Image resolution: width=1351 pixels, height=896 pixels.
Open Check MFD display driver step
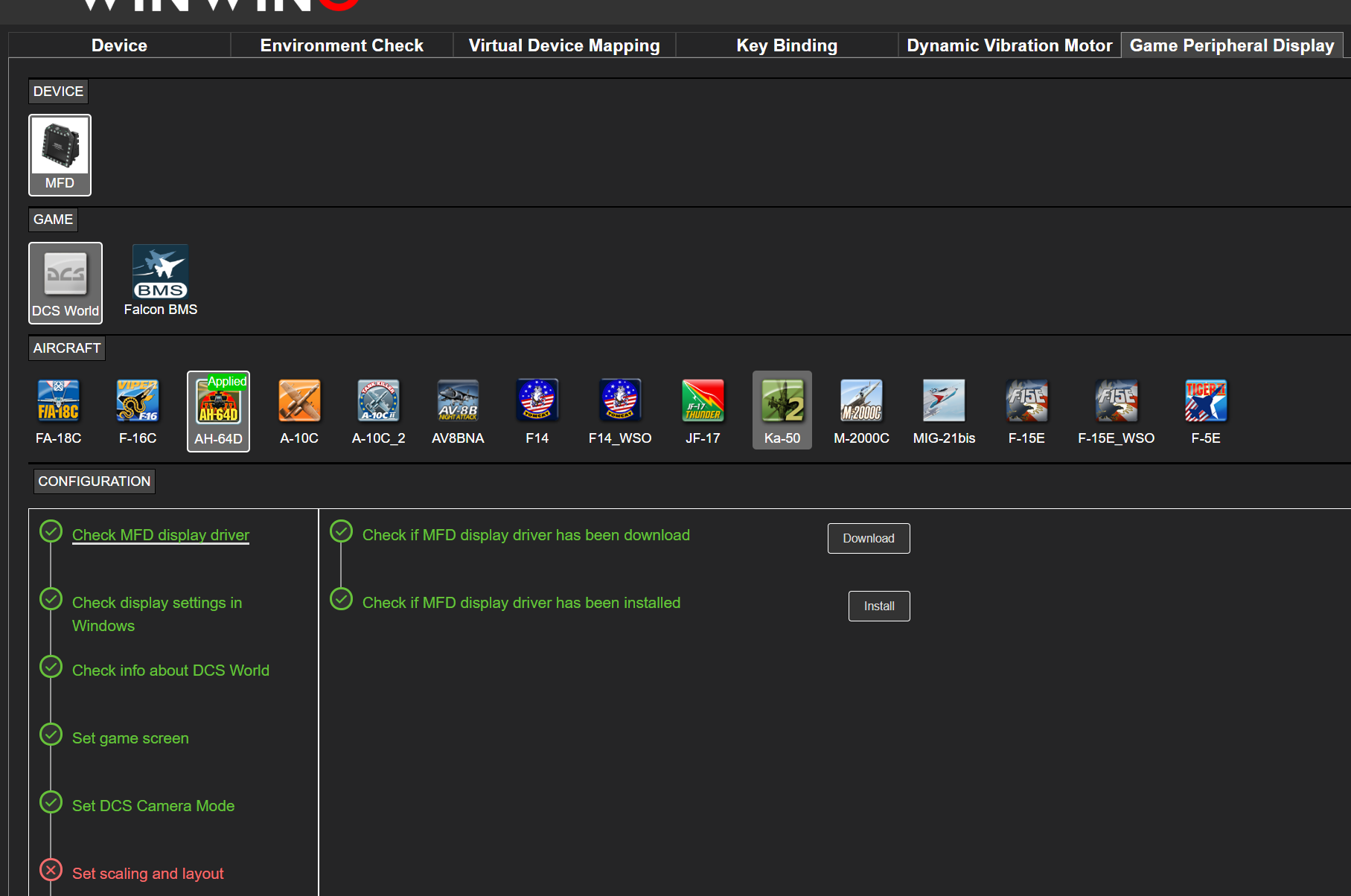(161, 535)
